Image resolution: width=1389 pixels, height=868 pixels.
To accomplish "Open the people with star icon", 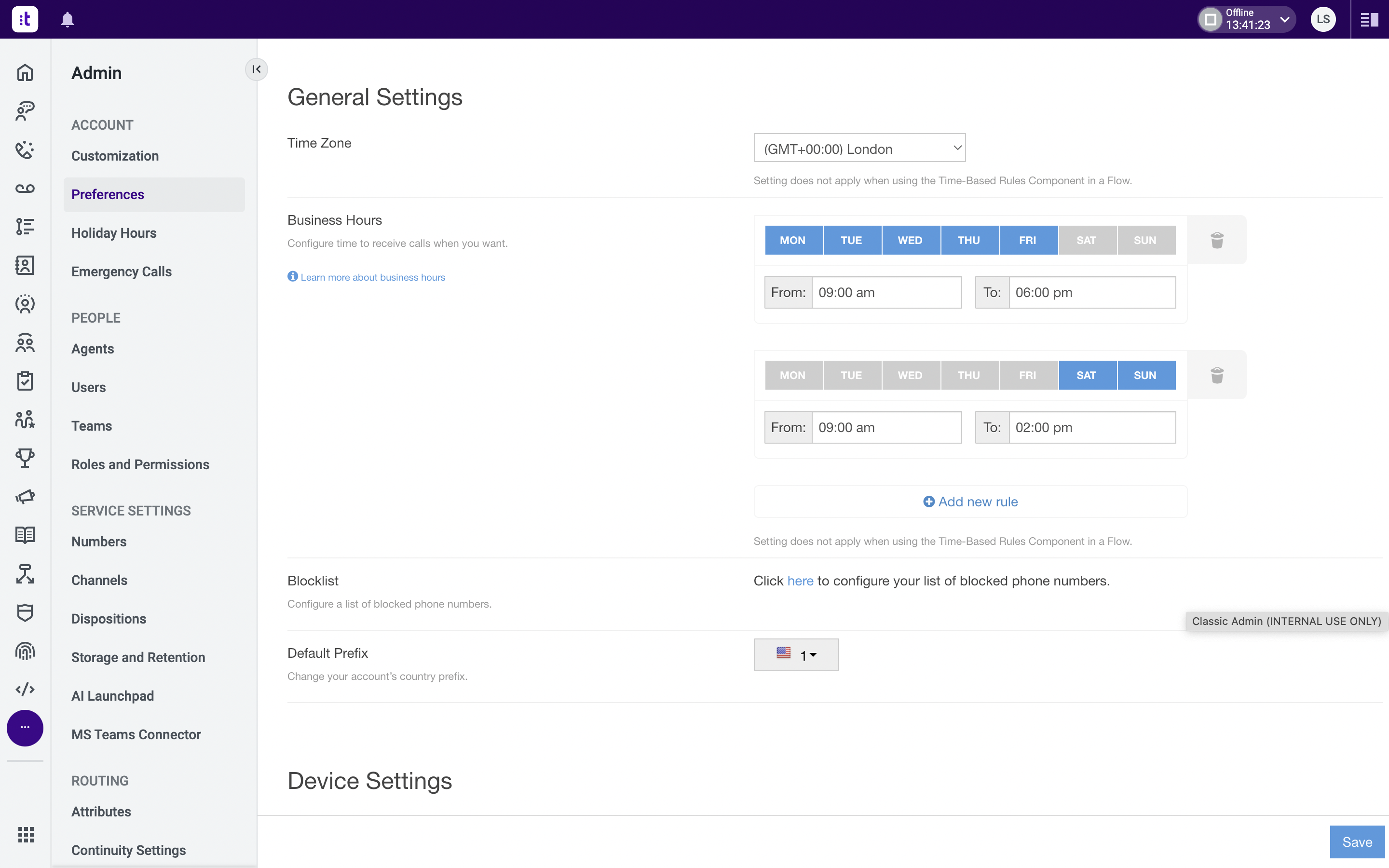I will point(25,420).
